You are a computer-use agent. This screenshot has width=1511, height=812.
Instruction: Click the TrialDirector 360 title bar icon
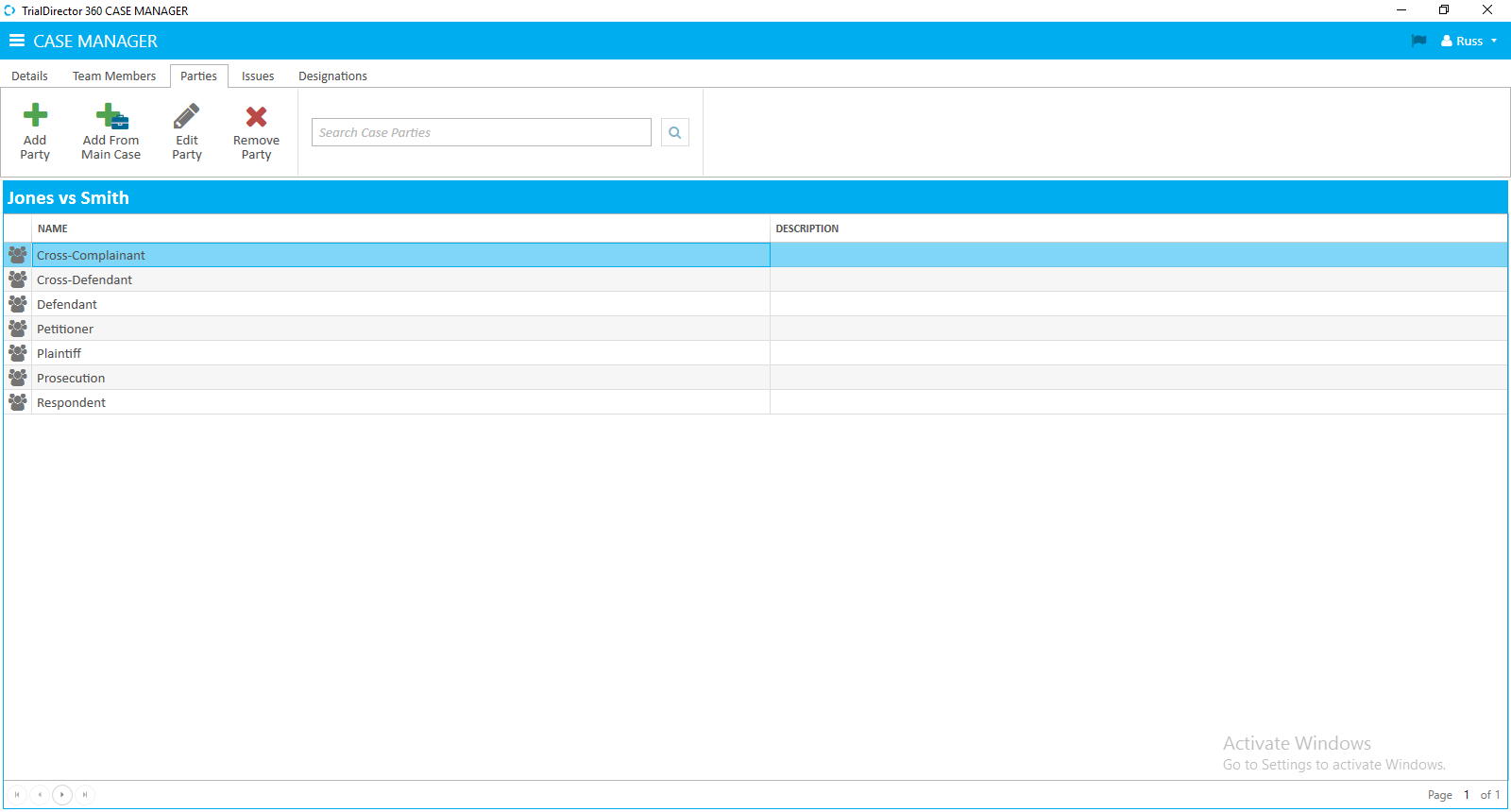coord(9,10)
